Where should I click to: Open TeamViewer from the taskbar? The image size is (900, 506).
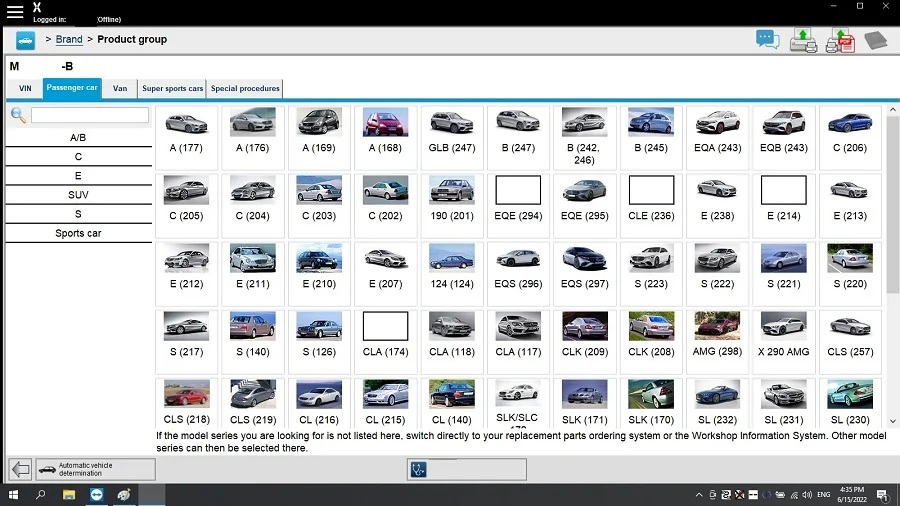click(96, 495)
